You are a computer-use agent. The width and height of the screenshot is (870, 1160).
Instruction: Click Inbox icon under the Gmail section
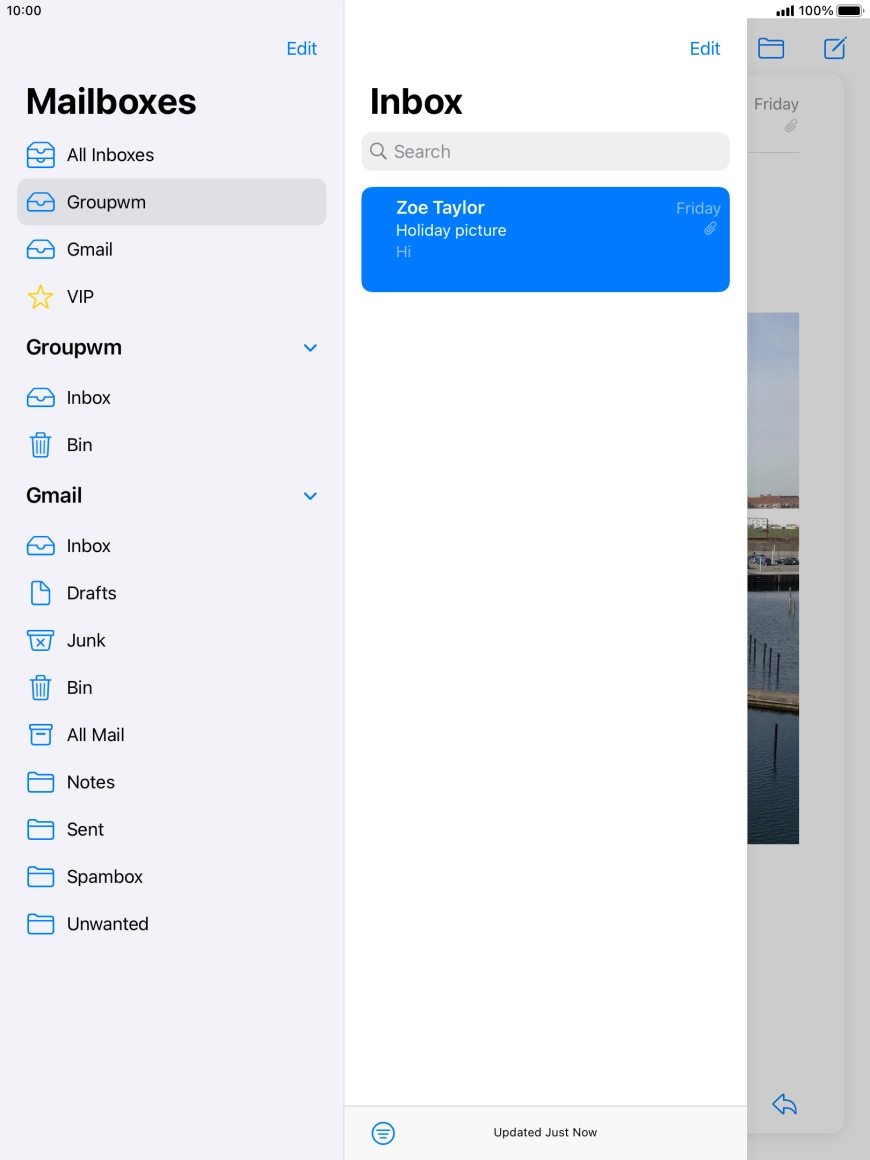click(40, 546)
